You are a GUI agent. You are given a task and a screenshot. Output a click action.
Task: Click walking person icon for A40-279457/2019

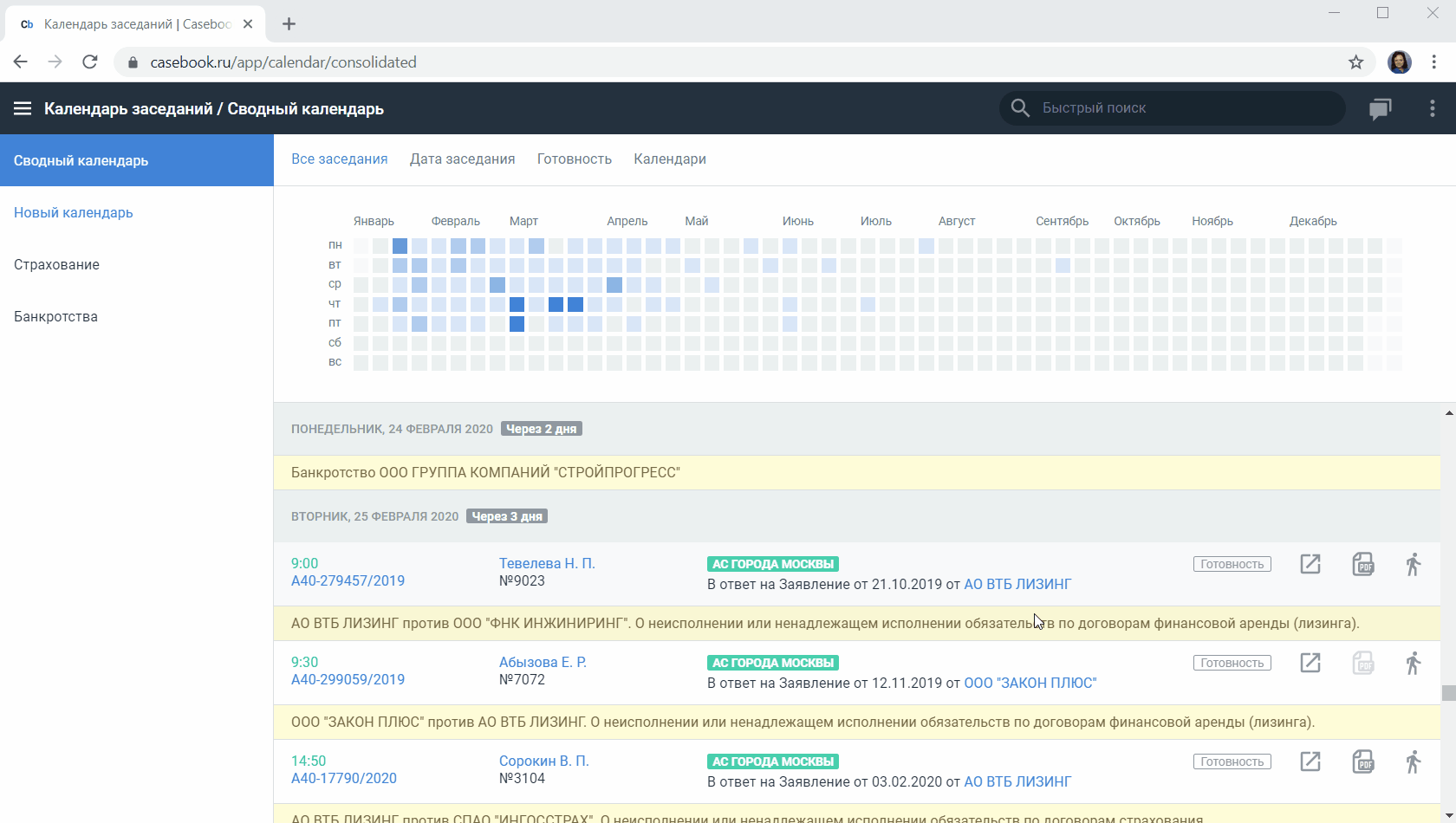click(1414, 564)
